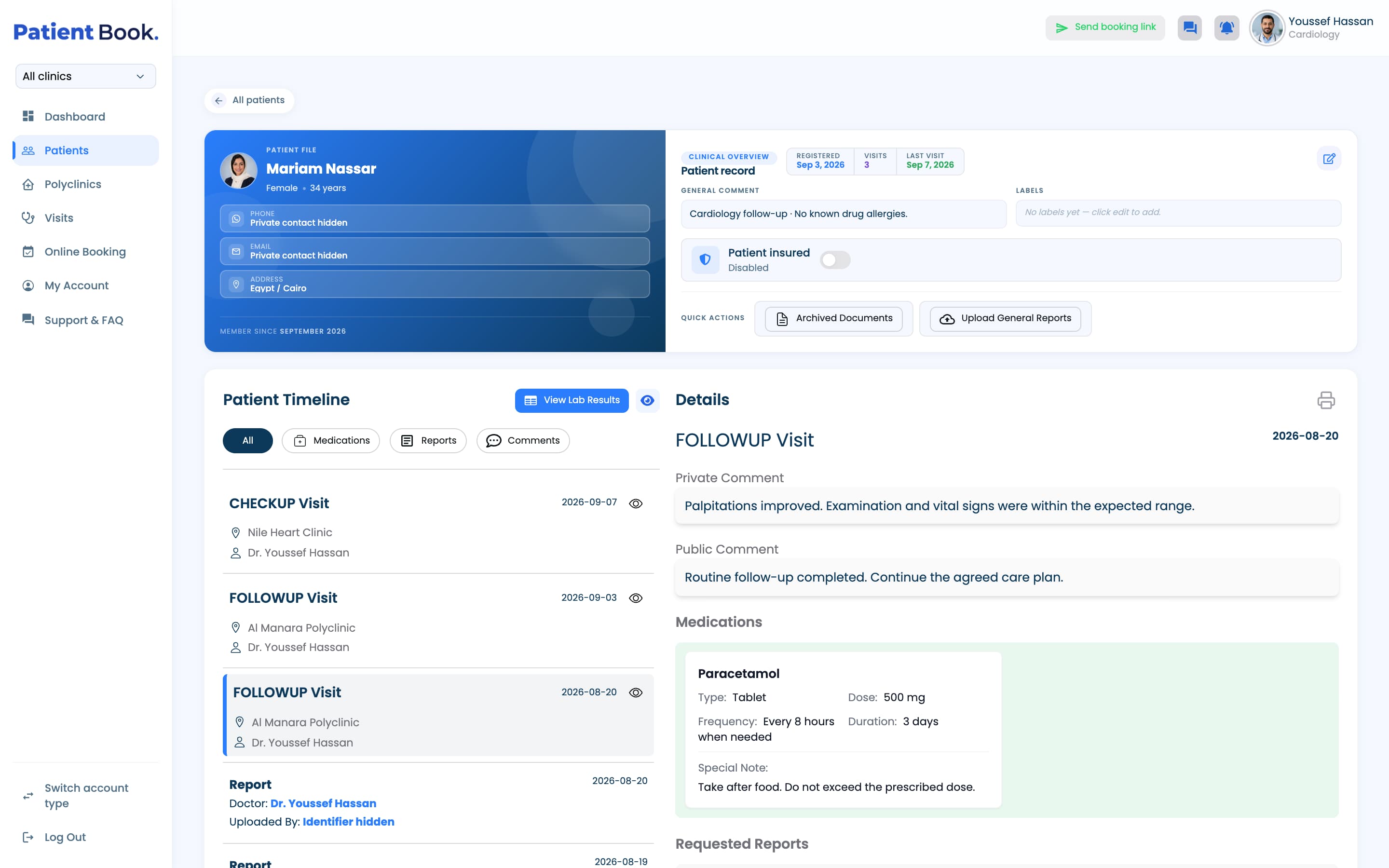Screen dimensions: 1389x868
Task: Click Youssef Hassan profile avatar
Action: click(1267, 27)
